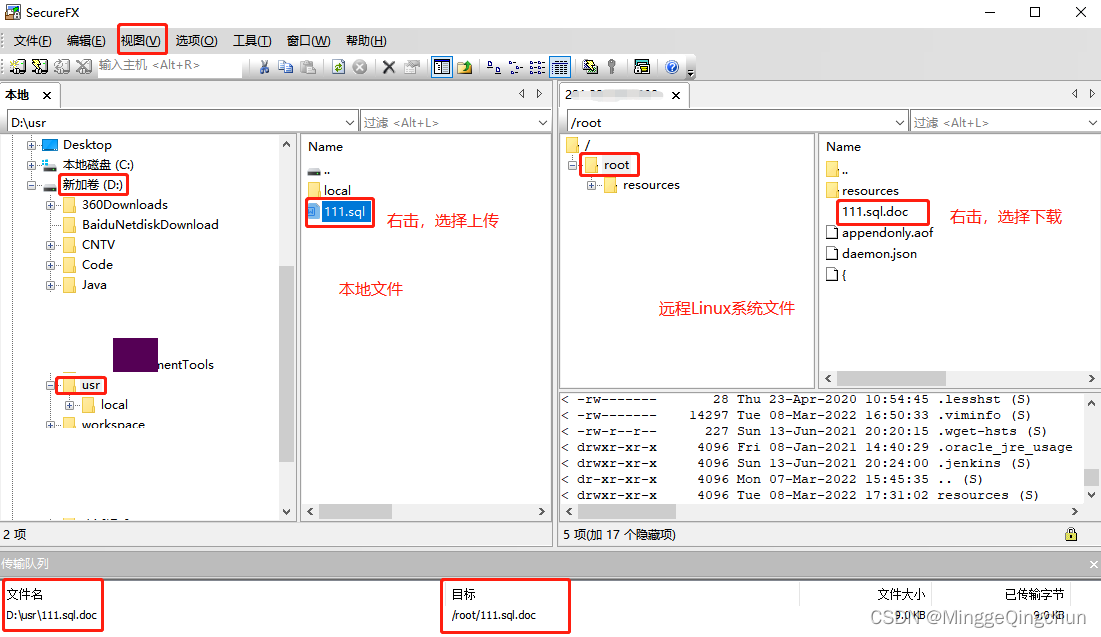Expand the local subfolder node
The height and width of the screenshot is (637, 1101).
[69, 405]
